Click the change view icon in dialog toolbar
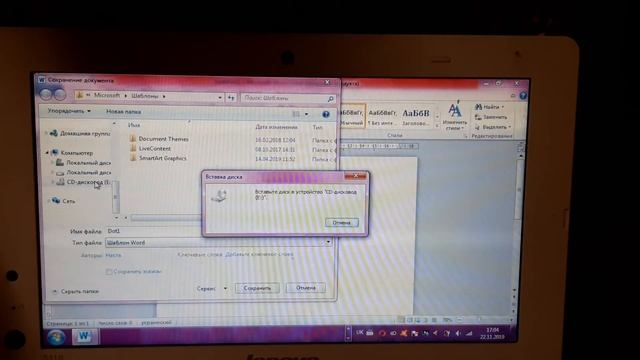Image resolution: width=640 pixels, height=360 pixels. (296, 114)
